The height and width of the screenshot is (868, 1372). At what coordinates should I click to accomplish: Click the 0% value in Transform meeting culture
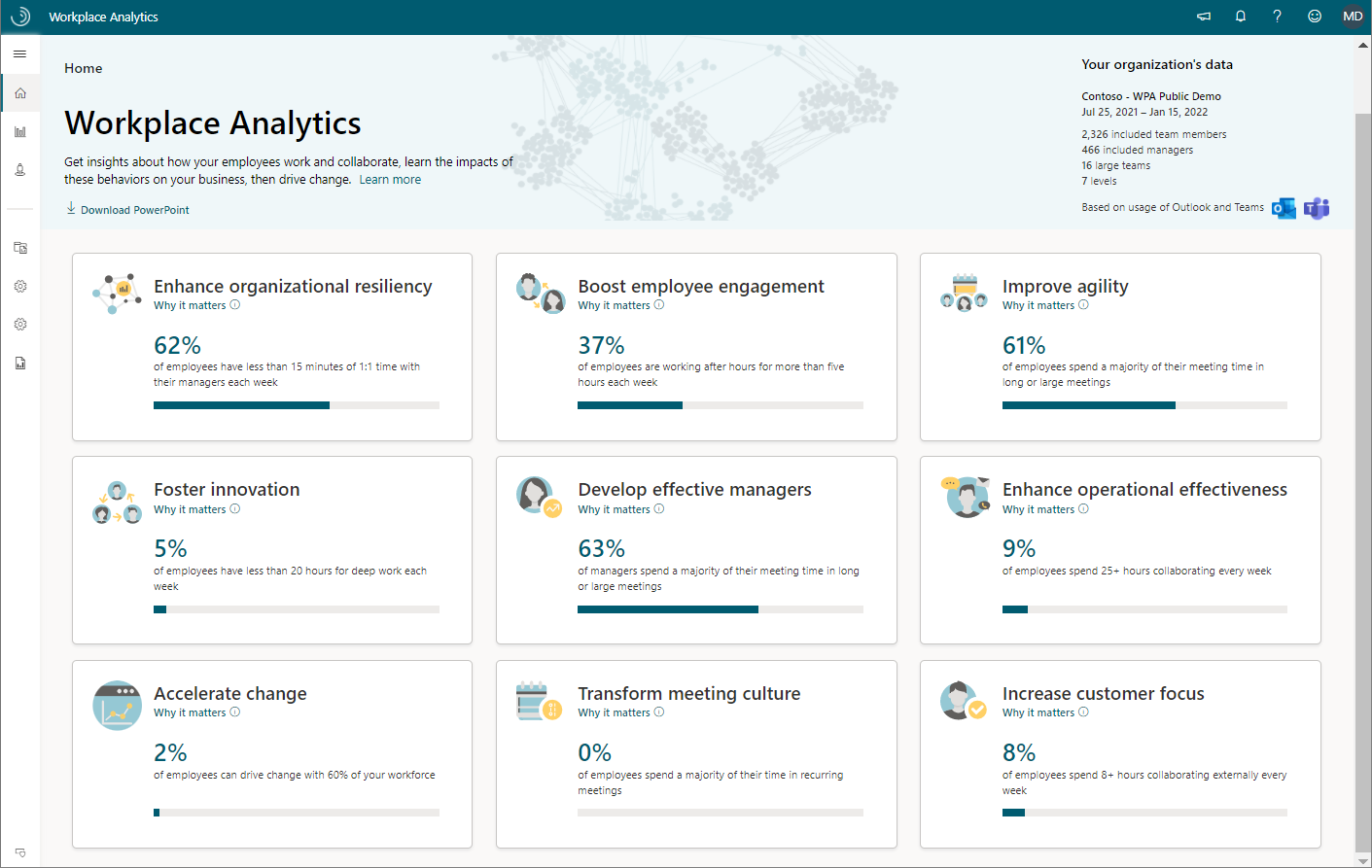point(595,752)
